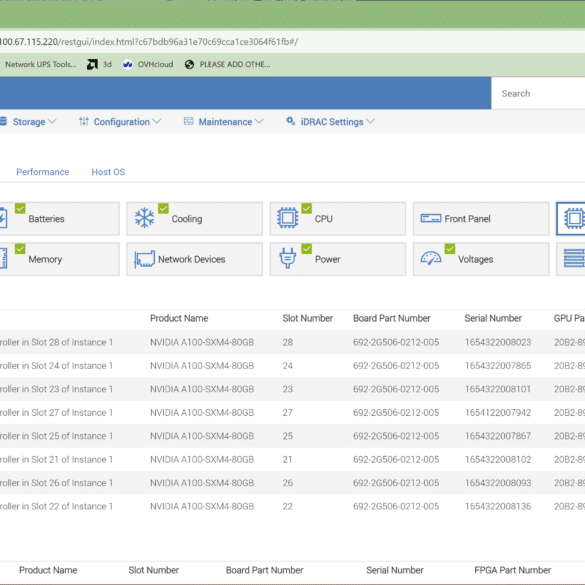Click the Product Name column header in GPU table
Viewport: 585px width, 585px height.
tap(179, 318)
